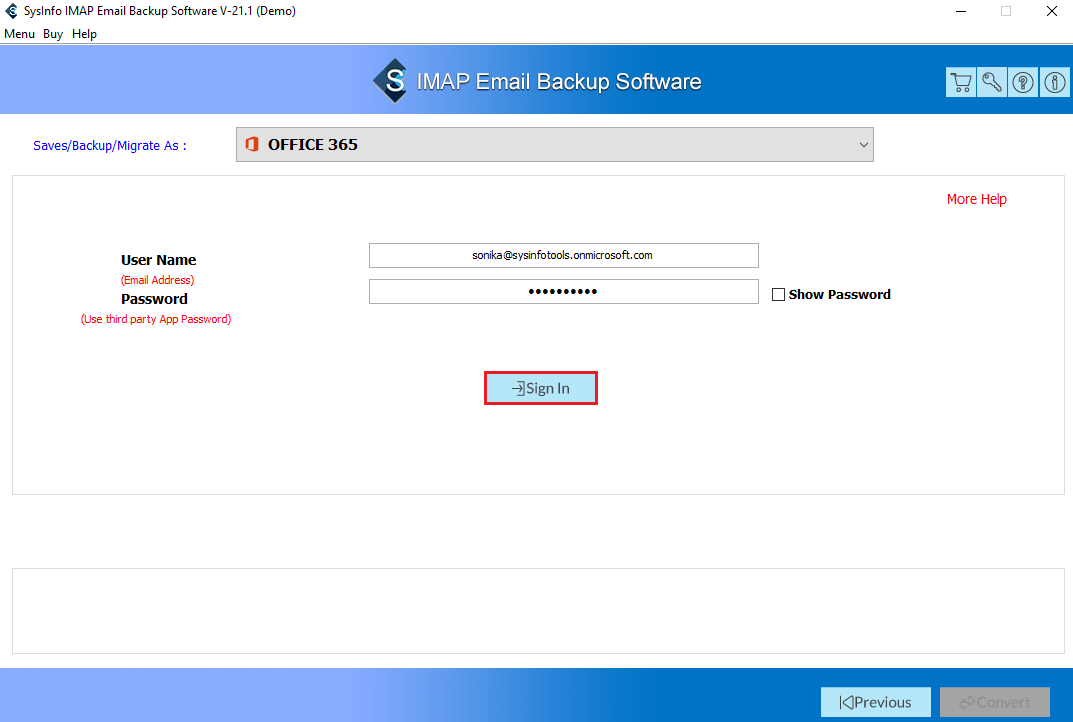This screenshot has width=1073, height=722.
Task: Go back with the Previous button
Action: coord(876,702)
